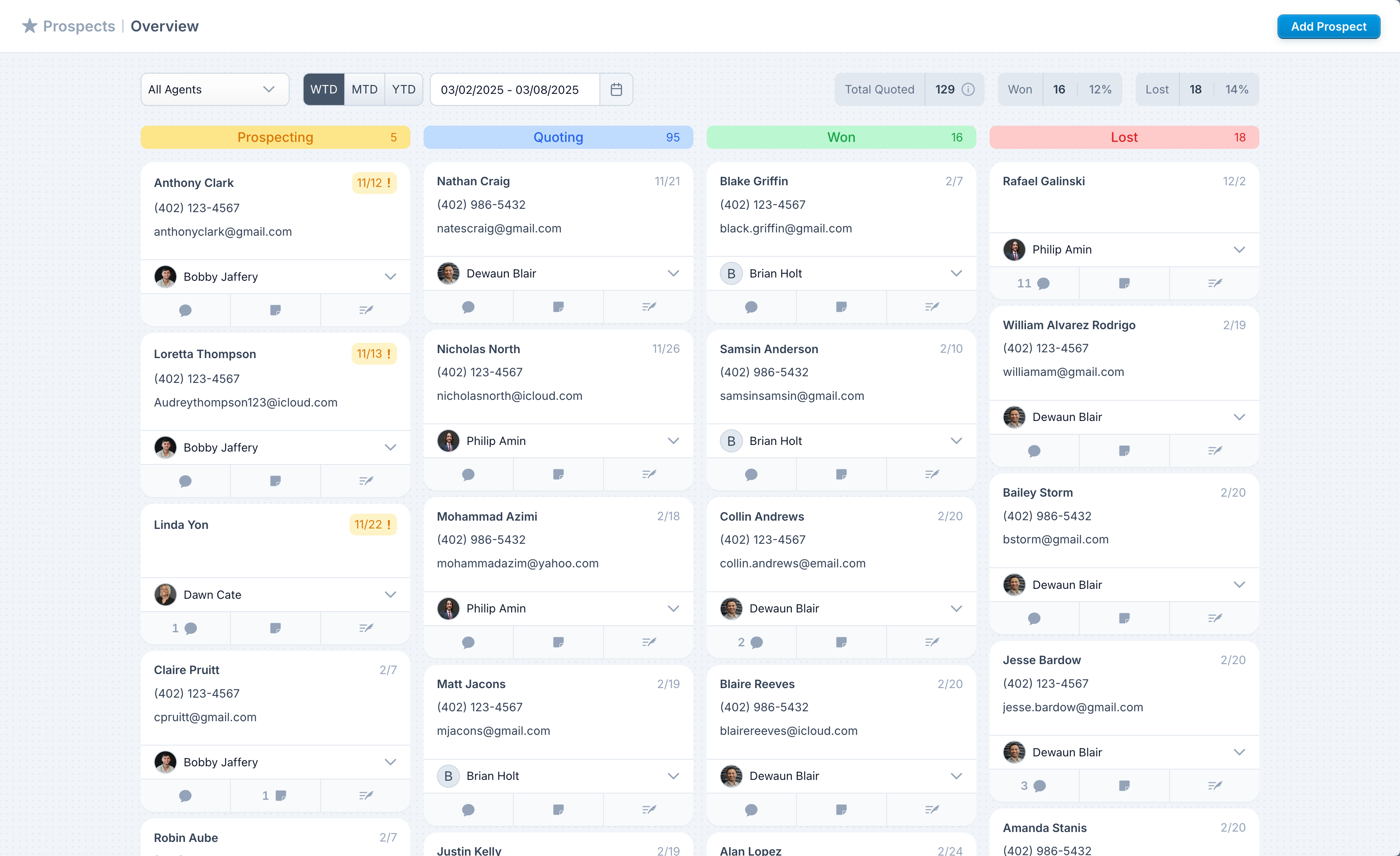Open comments on Loretta Thompson card
1400x856 pixels.
click(185, 481)
